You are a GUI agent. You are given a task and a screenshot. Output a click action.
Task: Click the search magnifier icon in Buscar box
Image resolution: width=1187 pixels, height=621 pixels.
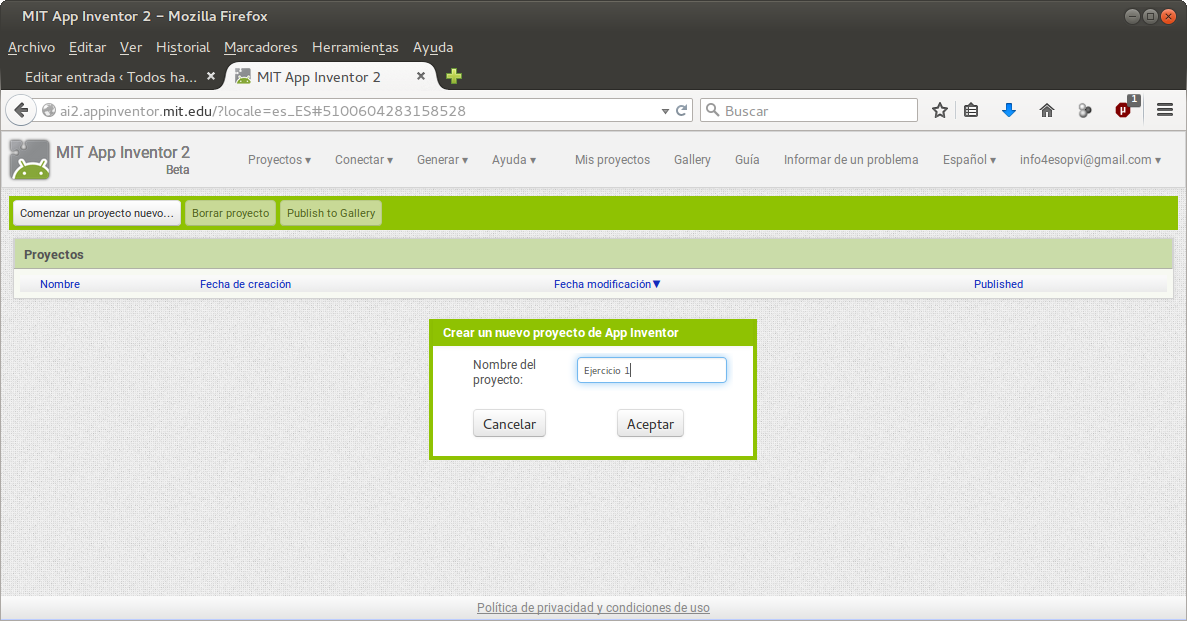[712, 111]
